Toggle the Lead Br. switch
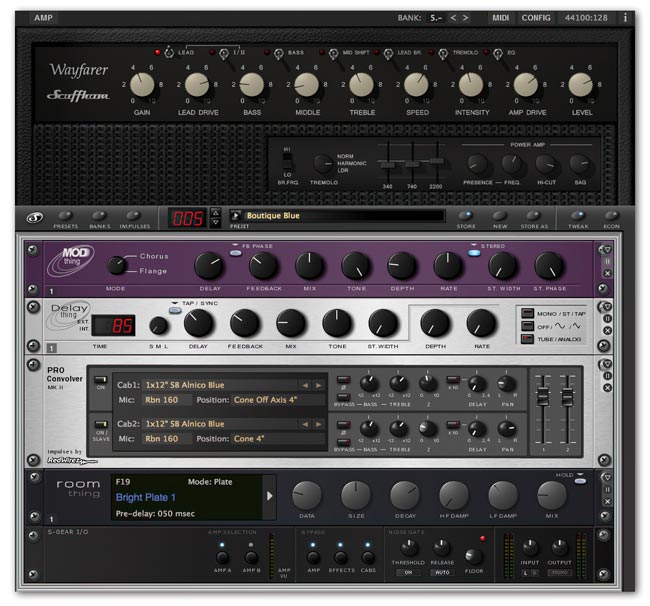The width and height of the screenshot is (650, 606). click(388, 53)
